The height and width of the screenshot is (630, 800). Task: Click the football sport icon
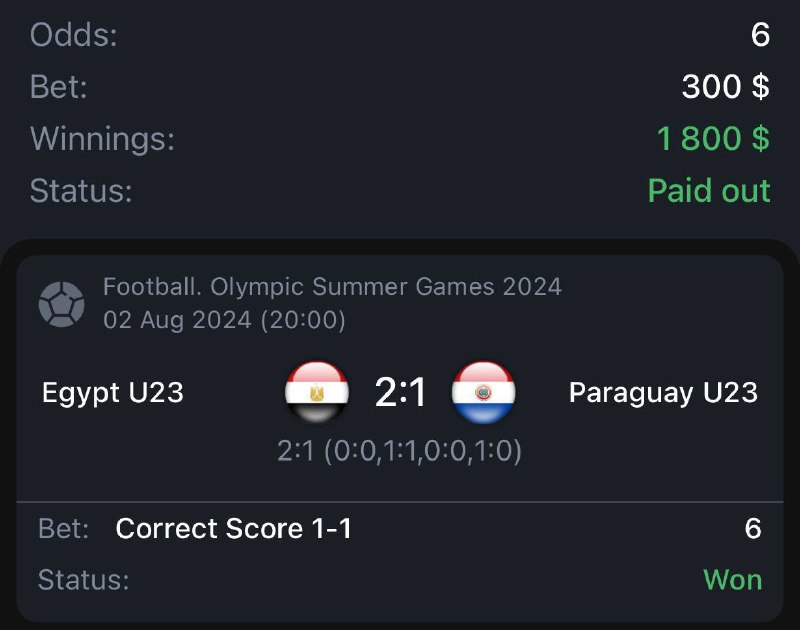[61, 304]
